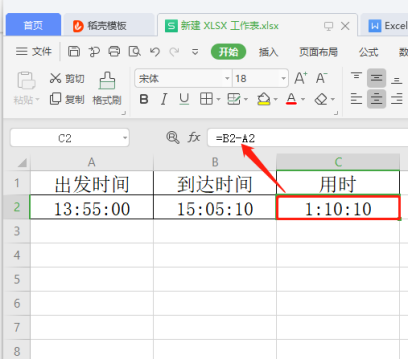Toggle Italic formatting
This screenshot has height=362, width=408.
pos(164,99)
